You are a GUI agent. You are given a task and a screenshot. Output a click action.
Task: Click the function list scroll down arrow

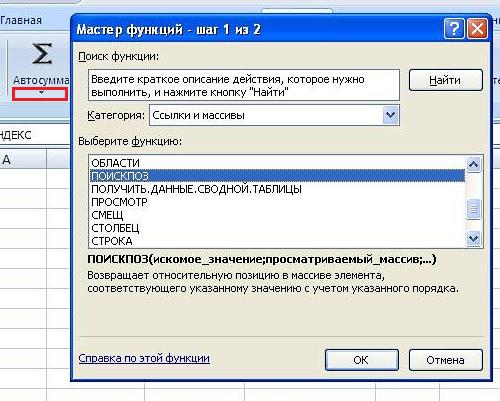(x=473, y=239)
